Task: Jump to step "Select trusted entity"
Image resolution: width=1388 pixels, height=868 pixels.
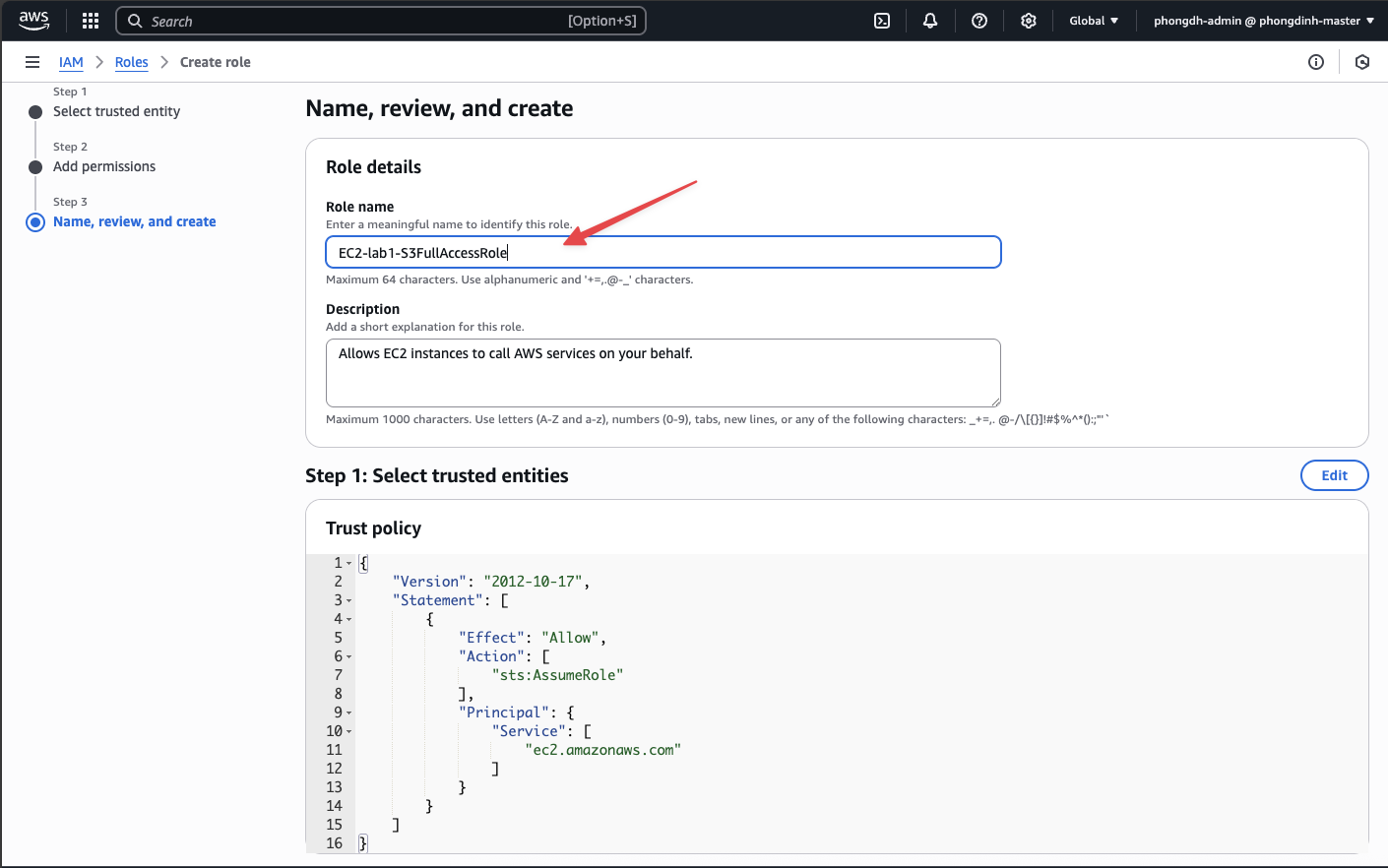Action: (x=117, y=111)
